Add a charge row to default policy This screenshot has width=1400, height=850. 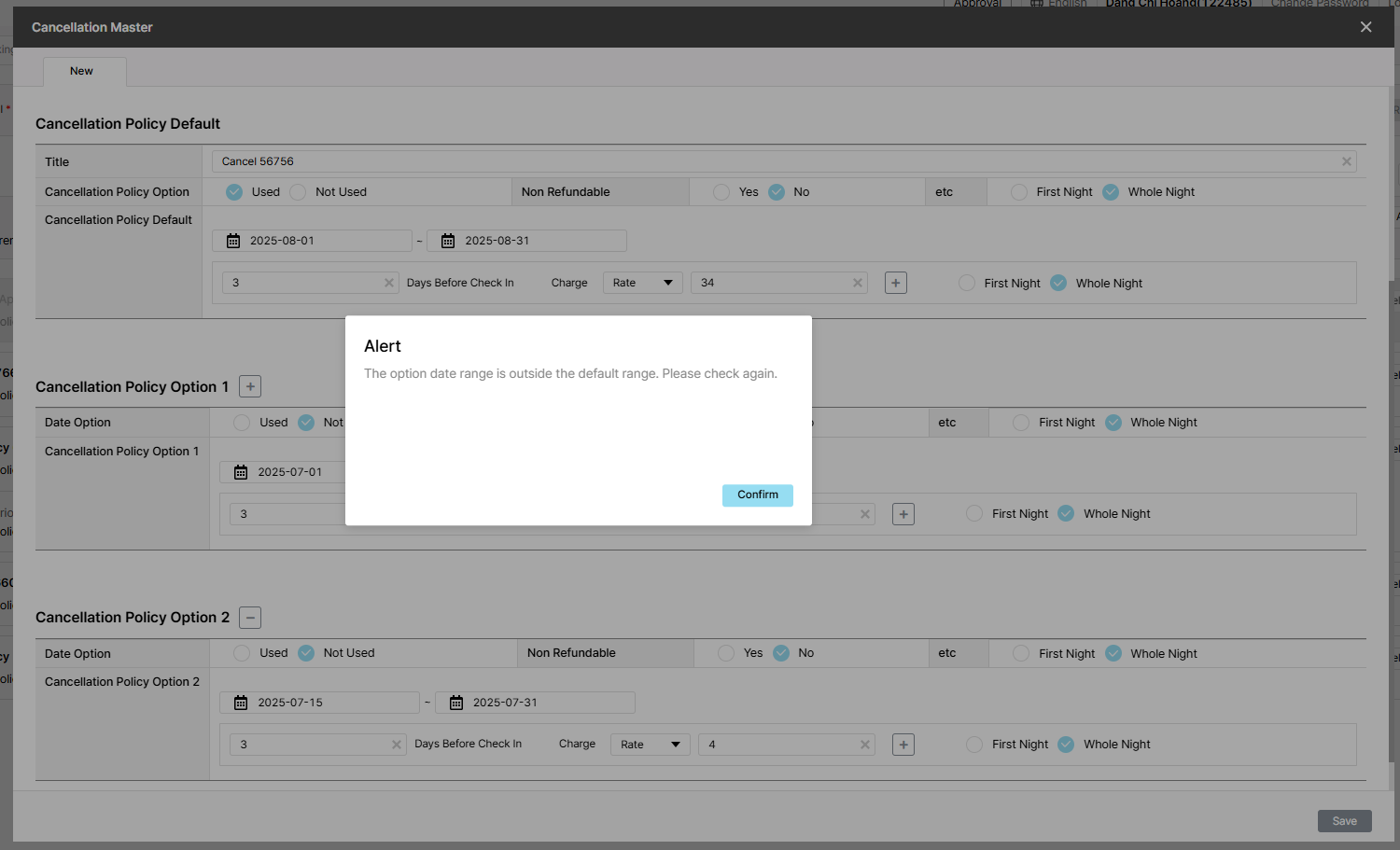896,283
